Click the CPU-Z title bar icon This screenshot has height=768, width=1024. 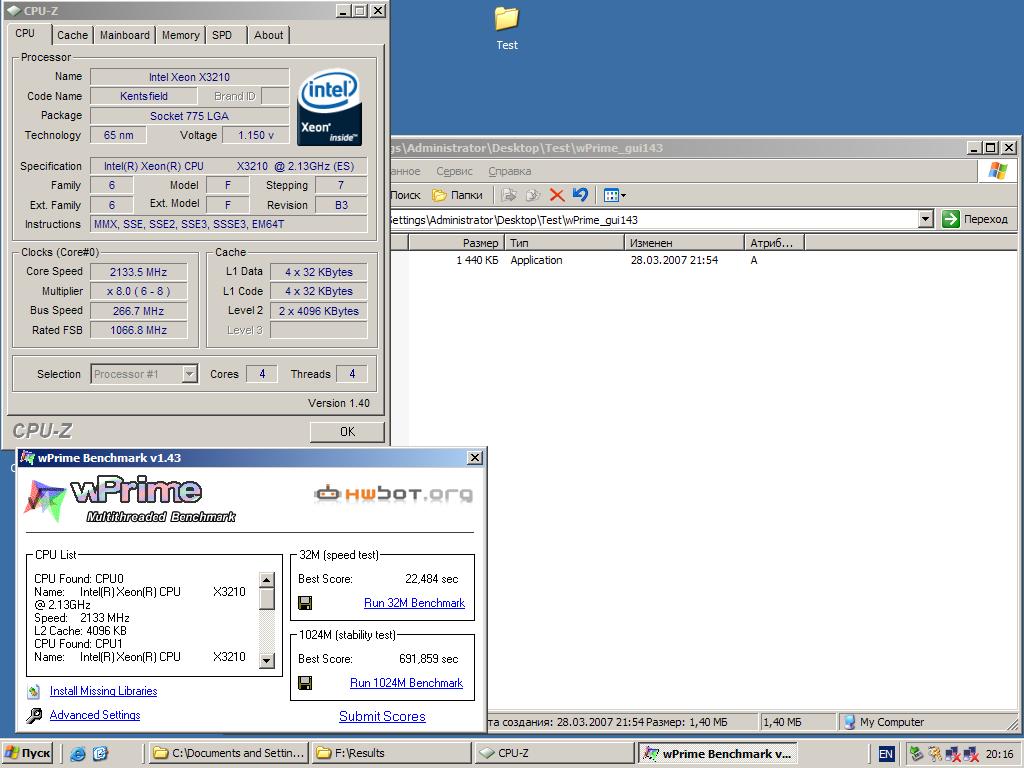point(13,10)
